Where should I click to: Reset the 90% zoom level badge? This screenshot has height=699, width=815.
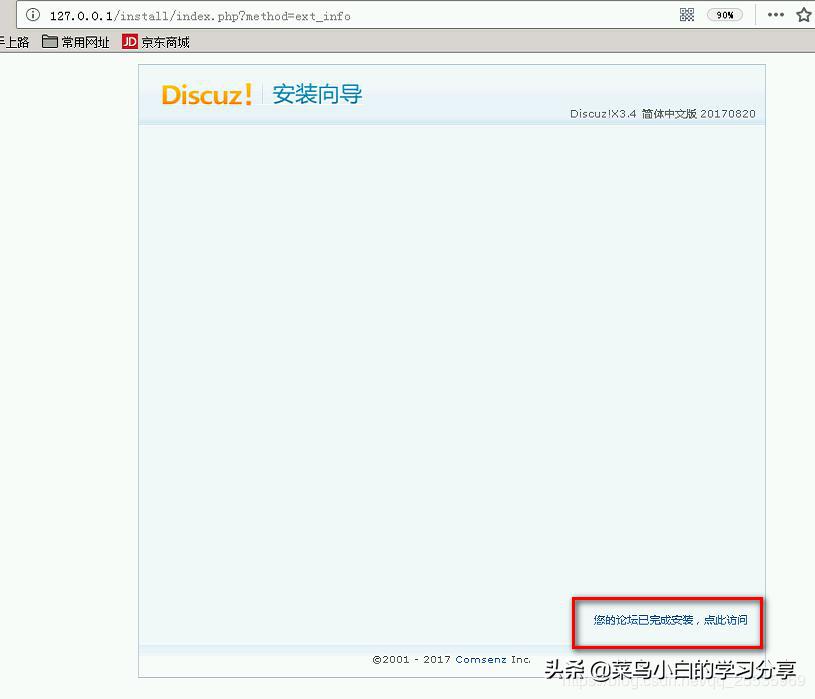[x=725, y=15]
